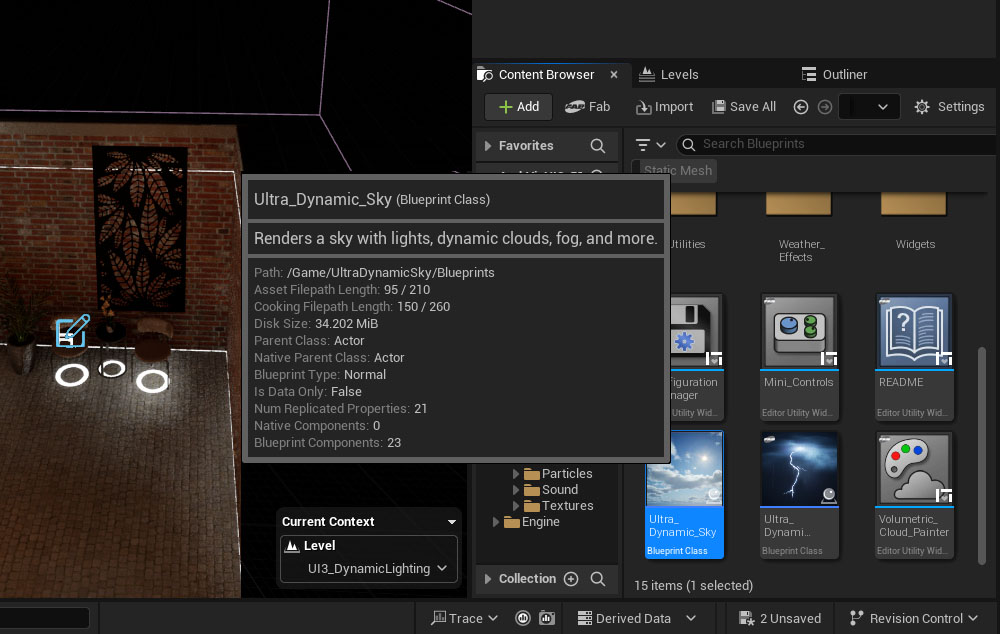This screenshot has height=634, width=1000.
Task: Open the path dropdown beside history arrows
Action: [869, 107]
